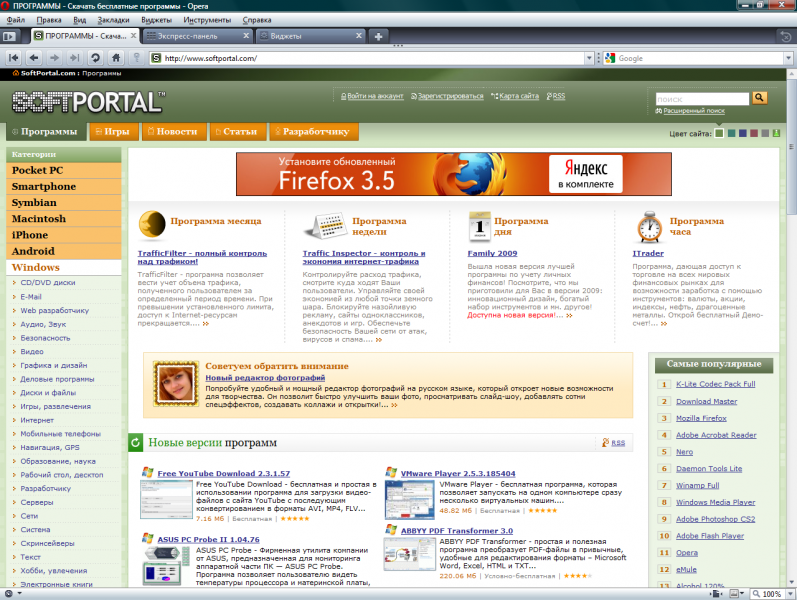Open the Opera sync status icon in status bar
The width and height of the screenshot is (797, 600).
pos(9,593)
